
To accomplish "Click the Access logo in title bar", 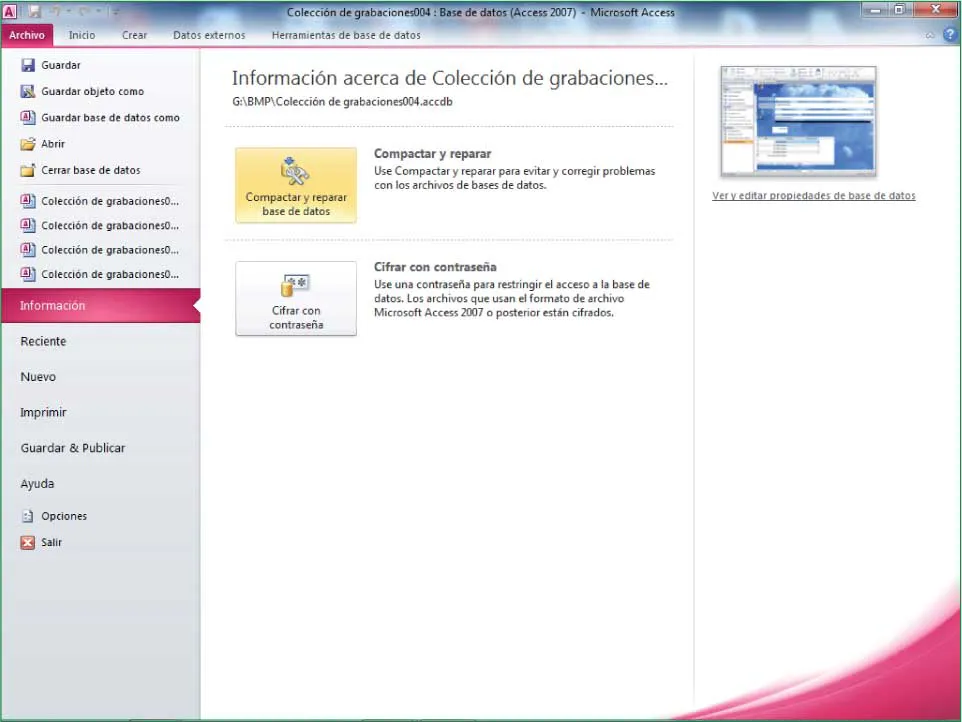I will coord(11,12).
